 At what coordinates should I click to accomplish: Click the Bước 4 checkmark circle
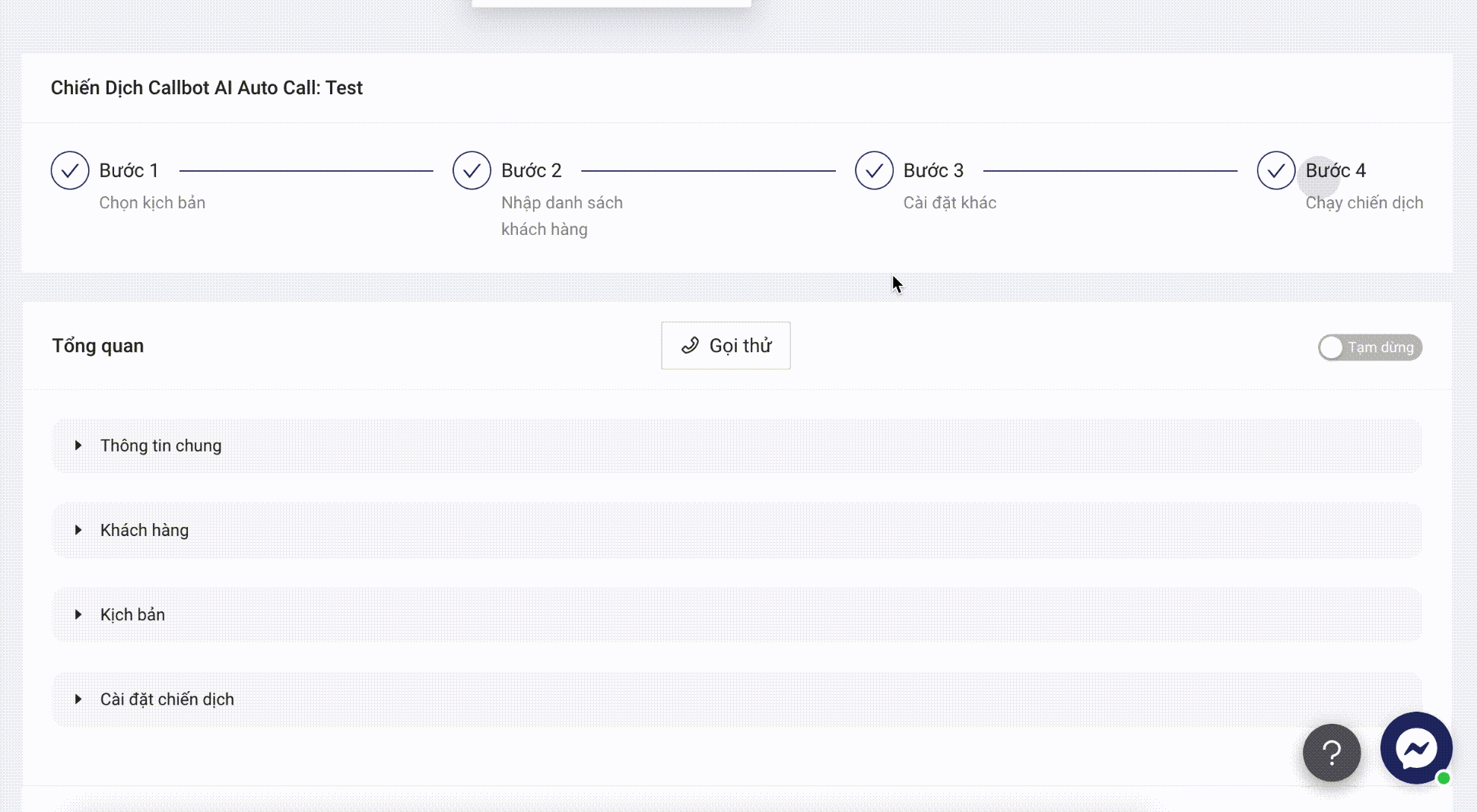click(1275, 170)
